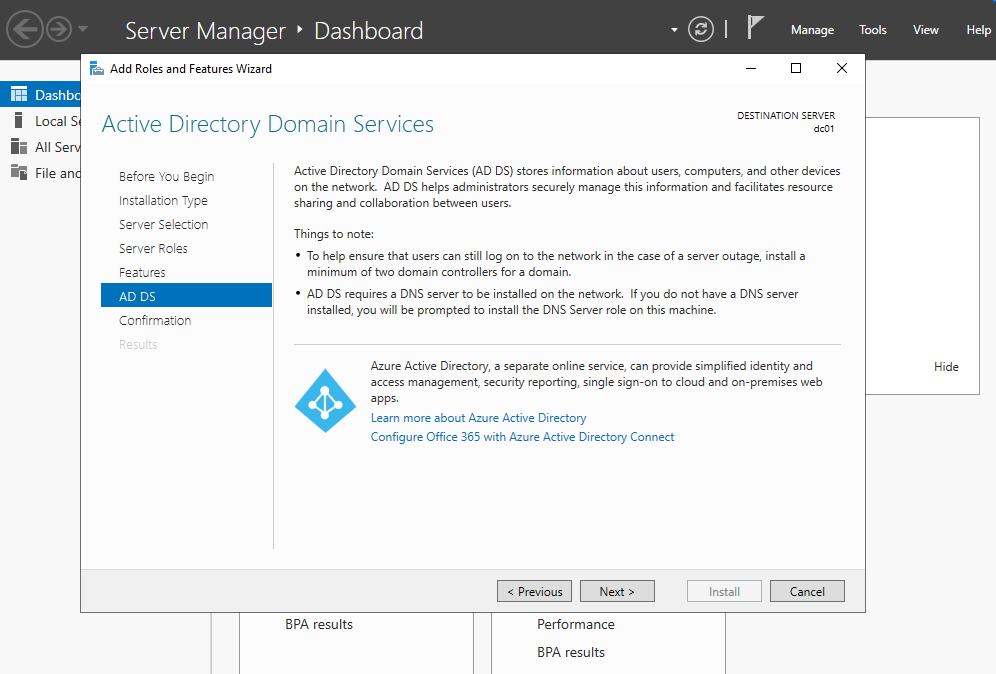Go to Confirmation step
Screen dimensions: 996x674
click(x=155, y=321)
